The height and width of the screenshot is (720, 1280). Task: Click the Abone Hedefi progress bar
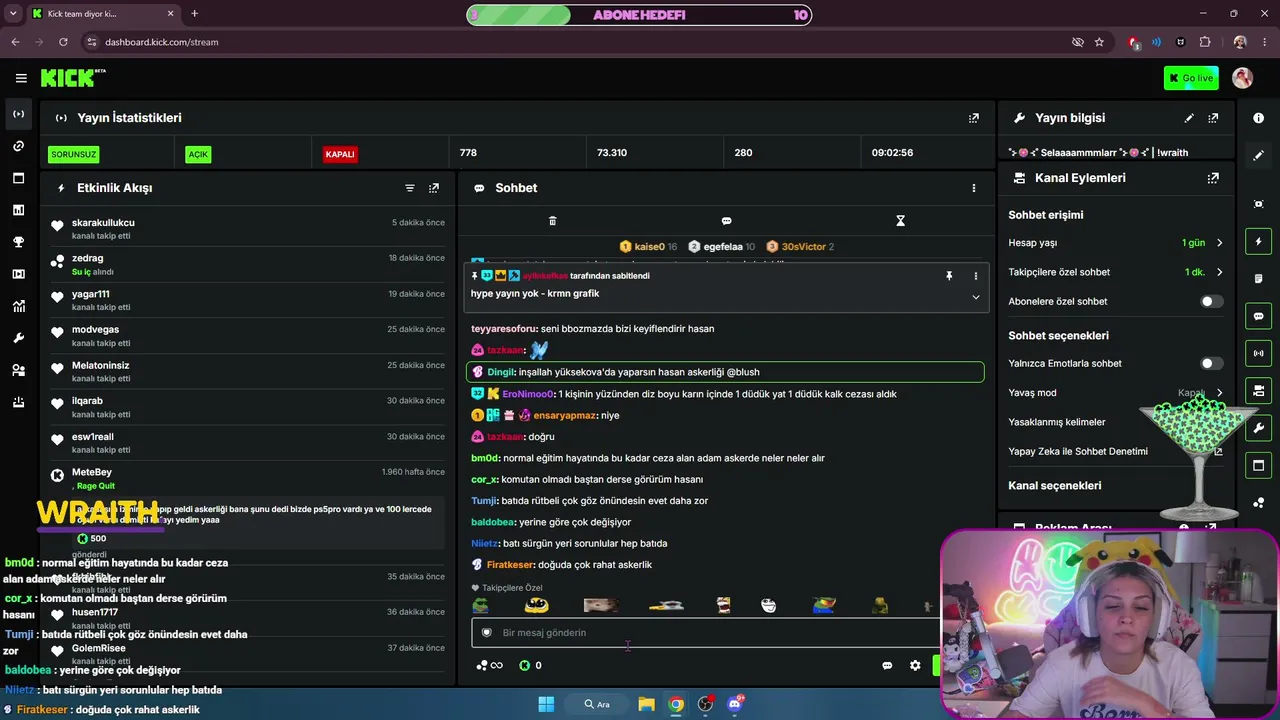[x=639, y=15]
